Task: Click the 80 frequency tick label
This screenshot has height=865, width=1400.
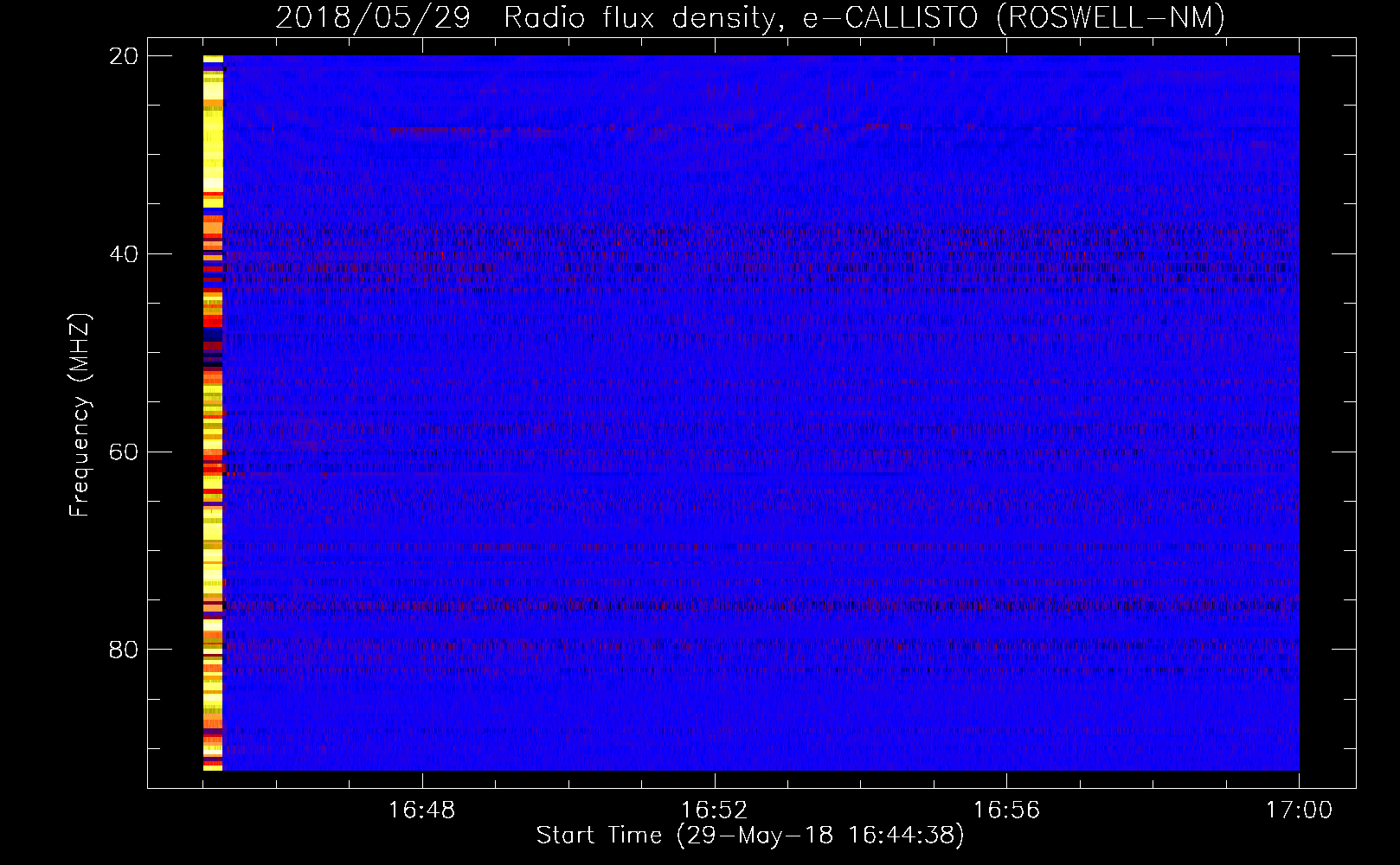Action: coord(124,650)
